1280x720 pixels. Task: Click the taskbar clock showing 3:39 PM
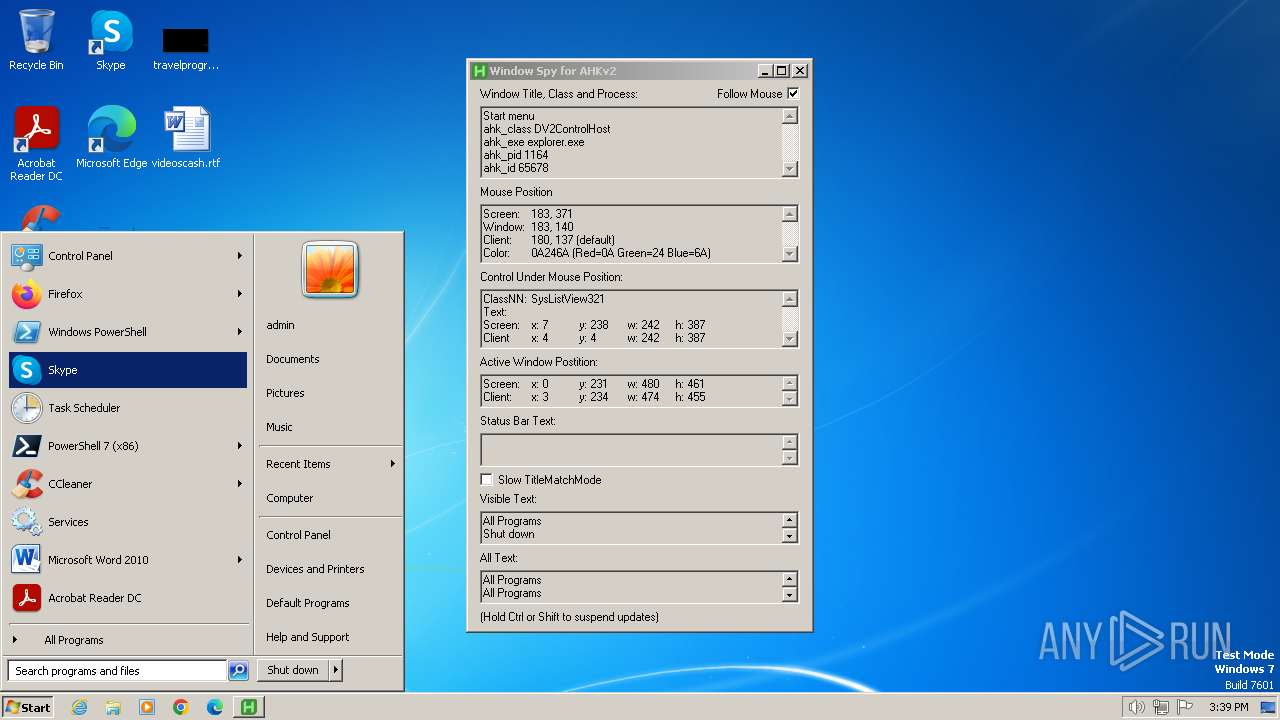[x=1228, y=707]
